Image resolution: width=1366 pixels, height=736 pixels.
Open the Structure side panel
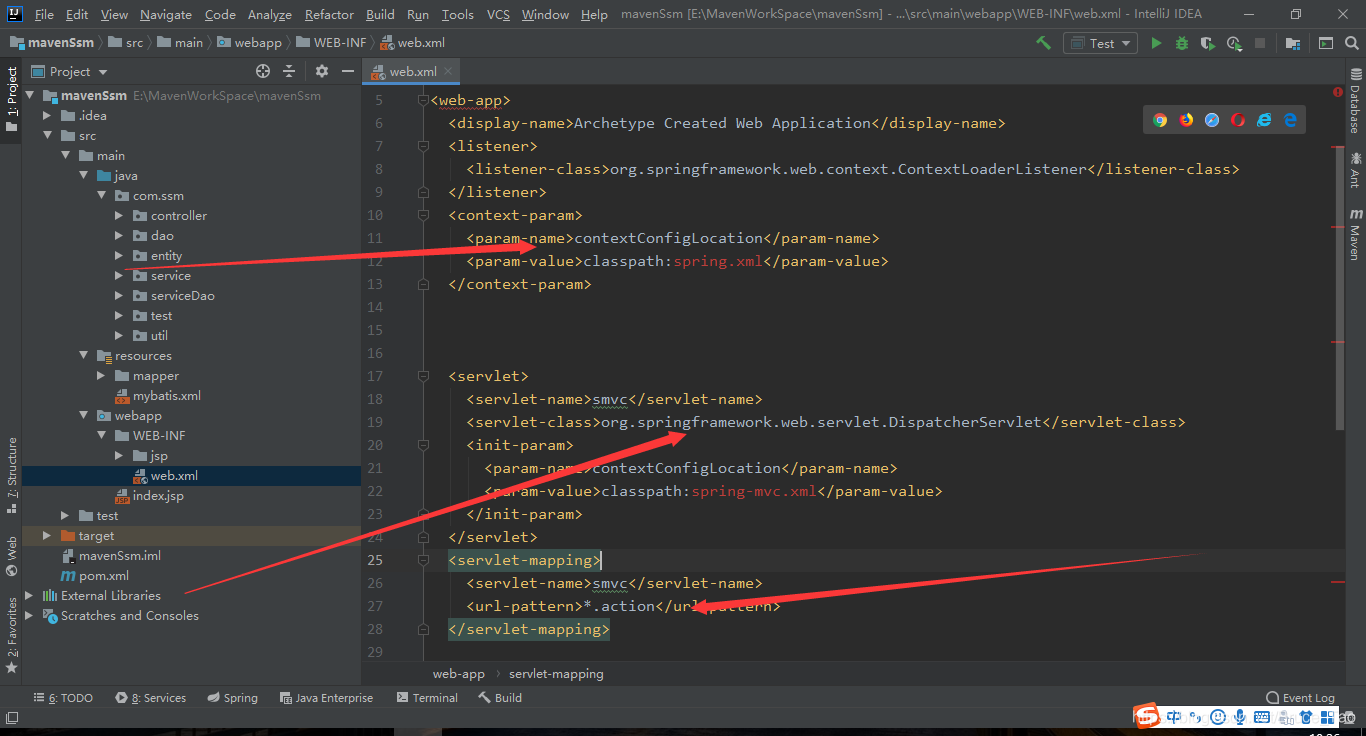pos(12,475)
